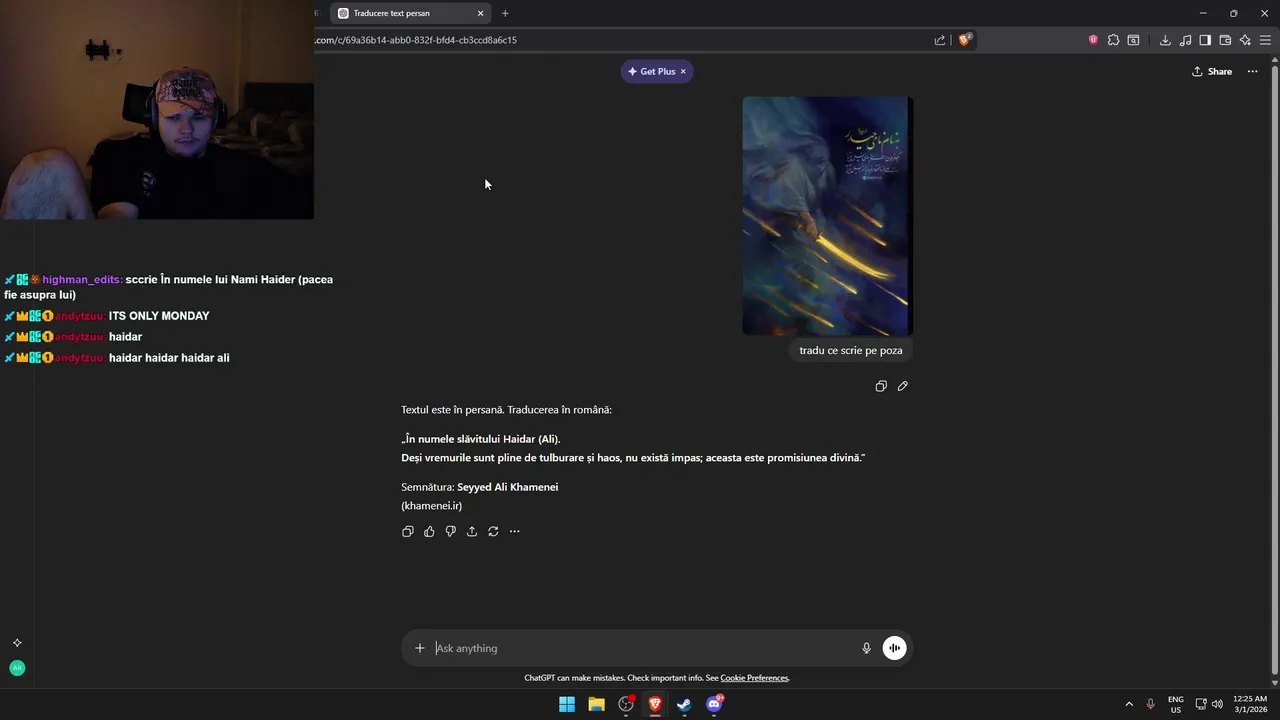
Task: Click the Brave browser taskbar icon
Action: pos(655,704)
